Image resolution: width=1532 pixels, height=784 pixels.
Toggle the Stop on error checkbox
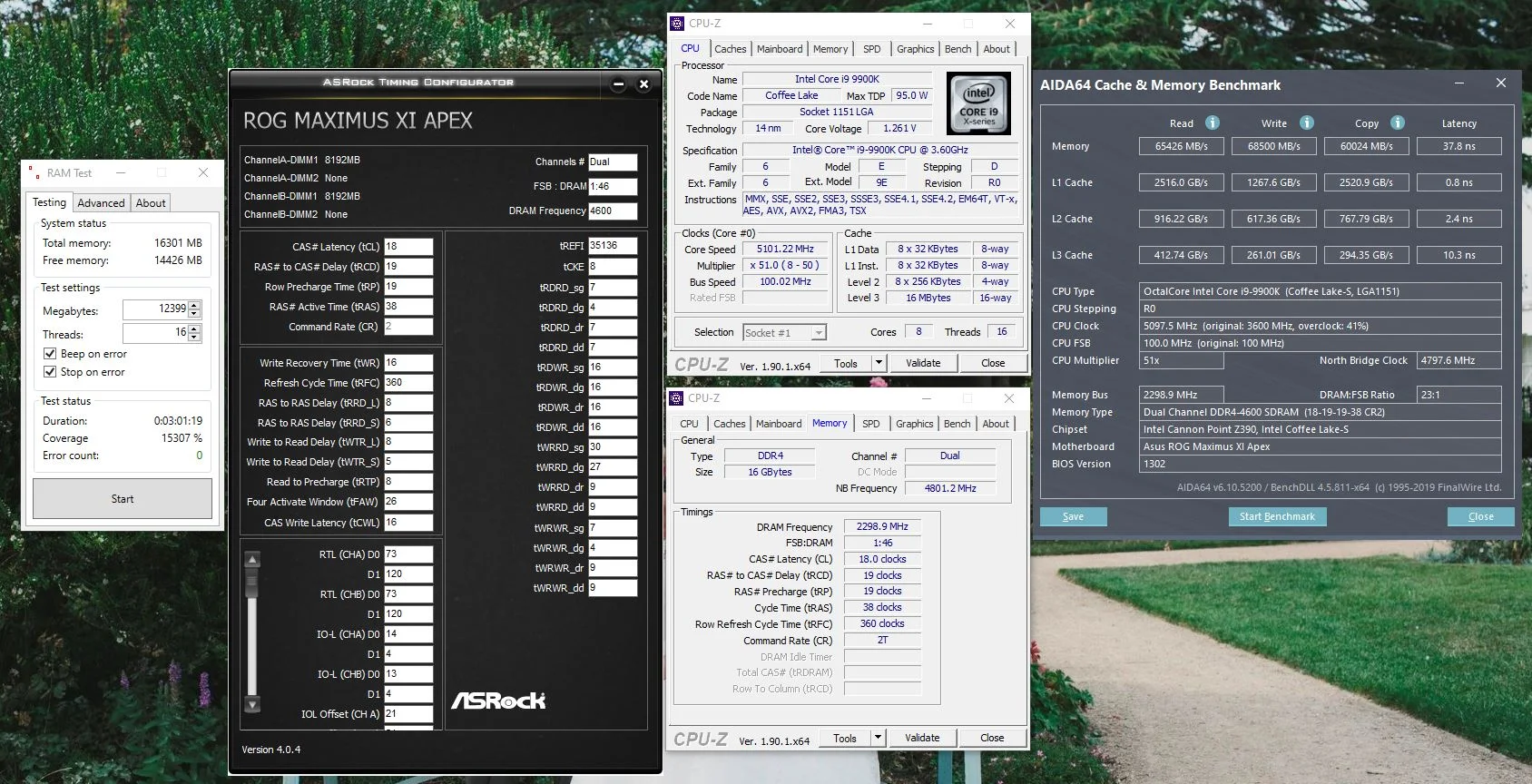[x=50, y=372]
